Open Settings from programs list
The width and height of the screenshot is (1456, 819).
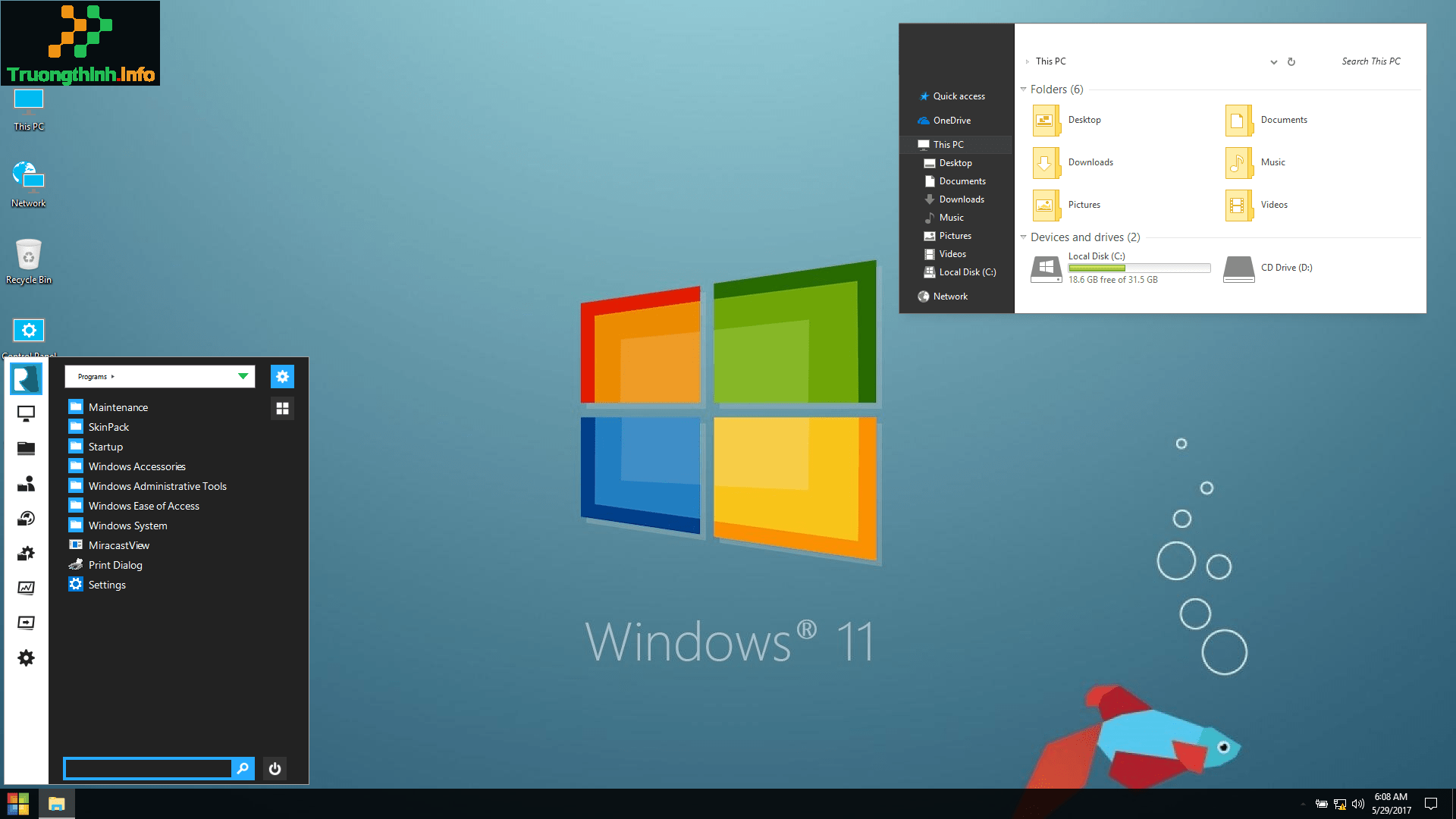pos(97,585)
